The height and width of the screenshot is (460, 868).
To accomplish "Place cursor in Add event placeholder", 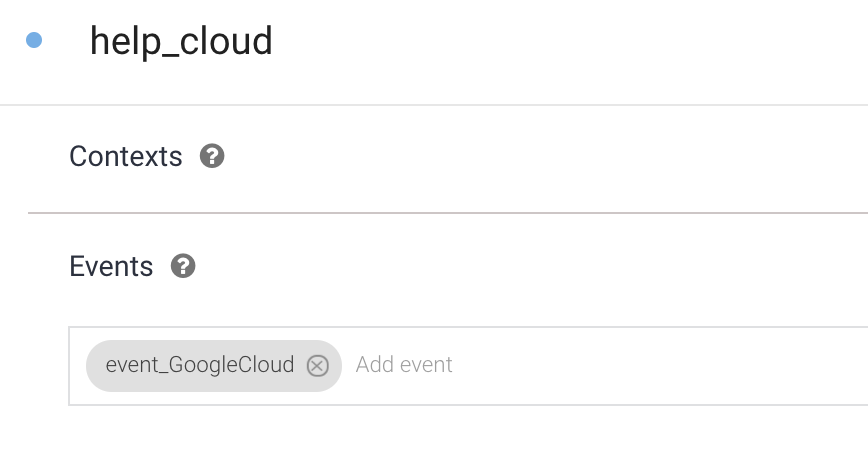I will [404, 365].
